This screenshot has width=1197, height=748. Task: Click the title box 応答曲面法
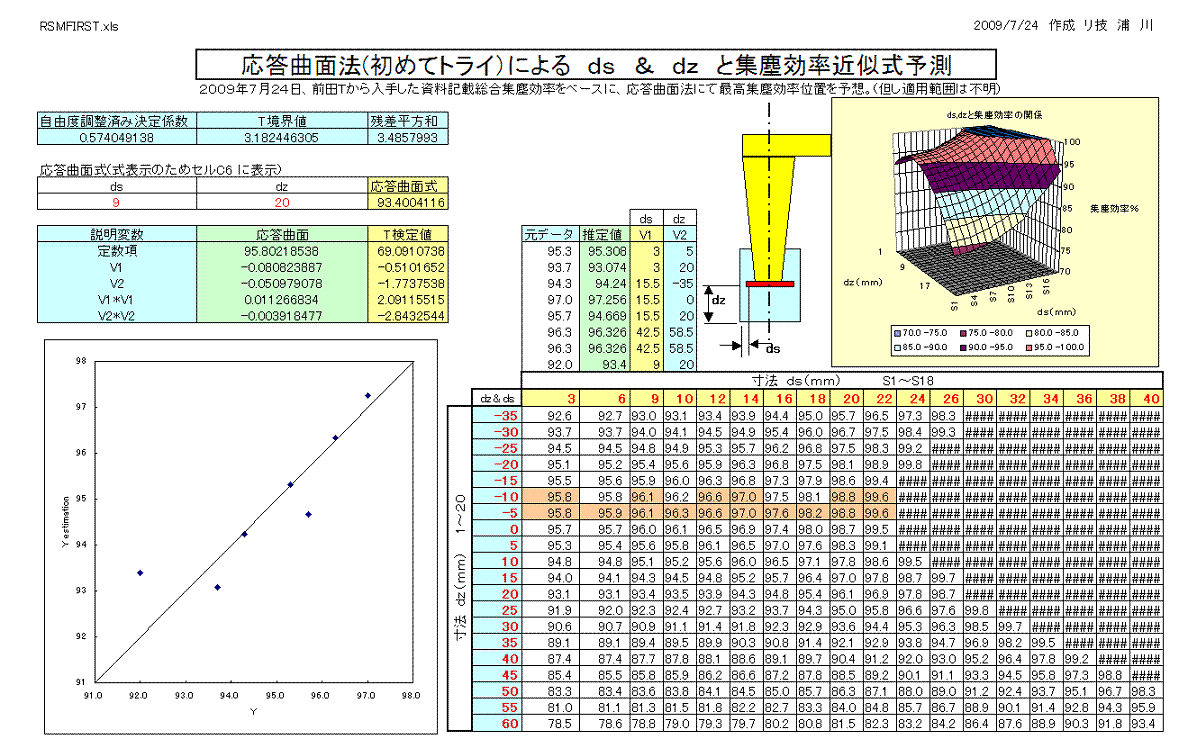(597, 66)
